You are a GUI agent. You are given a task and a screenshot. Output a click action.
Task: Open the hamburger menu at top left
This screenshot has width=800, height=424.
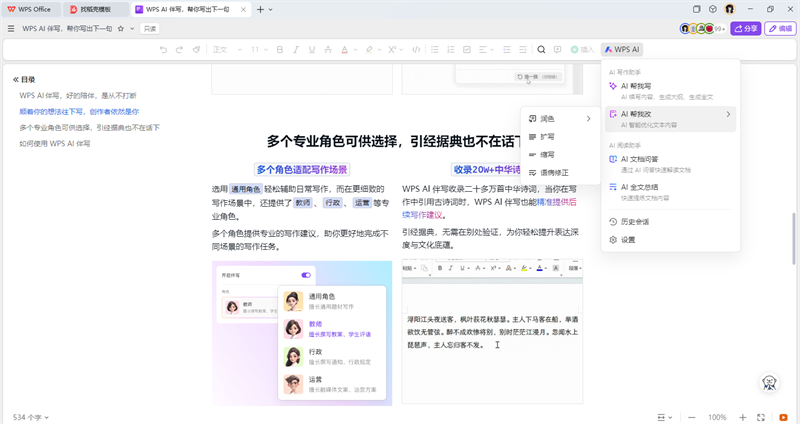[x=11, y=29]
